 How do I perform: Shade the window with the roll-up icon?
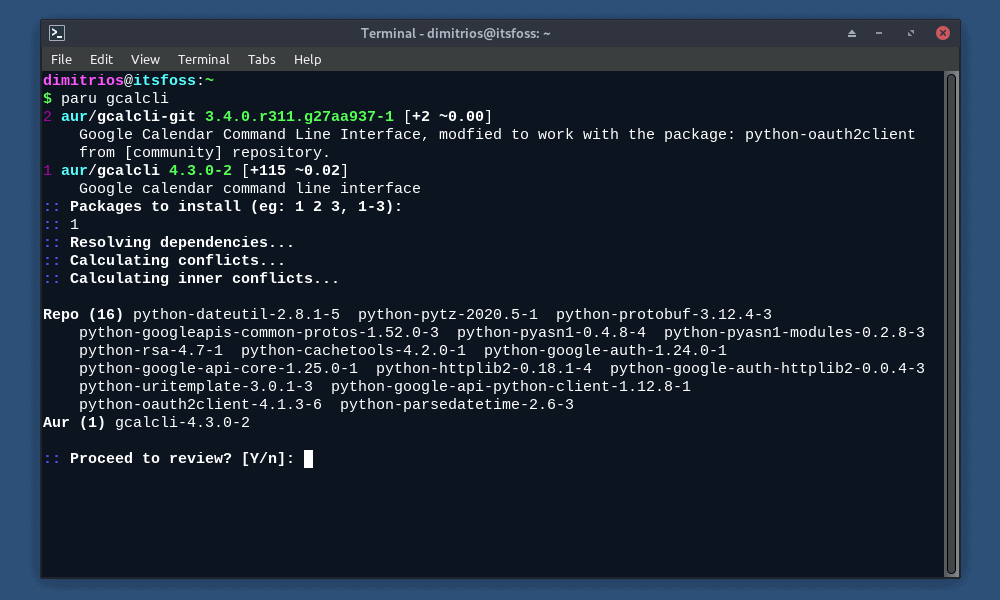851,32
